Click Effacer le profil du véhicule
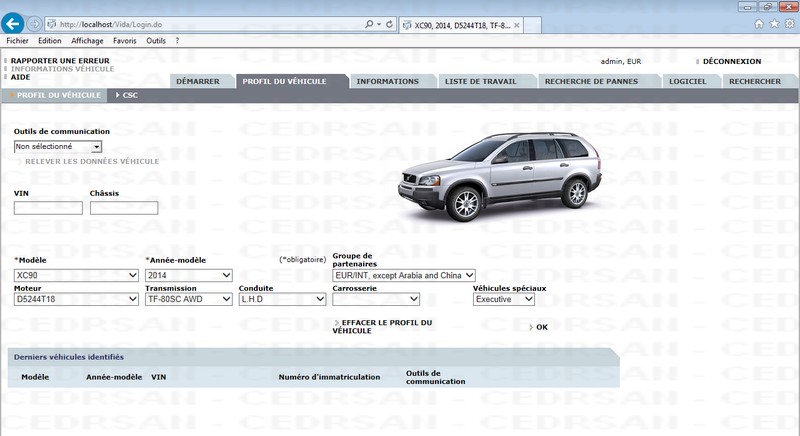This screenshot has height=436, width=800. tap(386, 327)
